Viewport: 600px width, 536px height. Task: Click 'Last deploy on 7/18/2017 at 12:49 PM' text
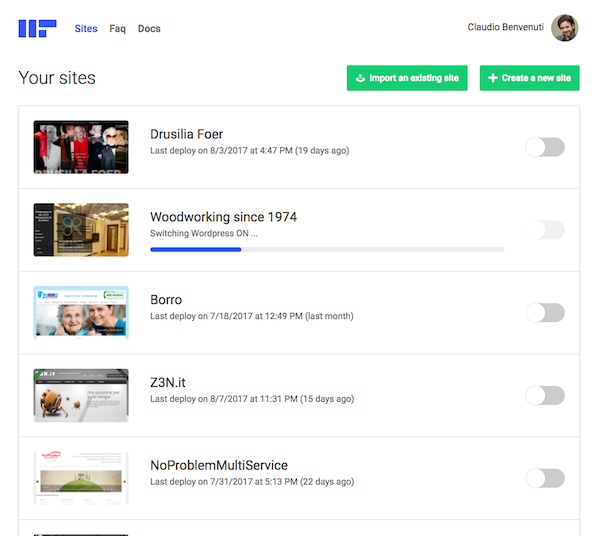(x=226, y=316)
